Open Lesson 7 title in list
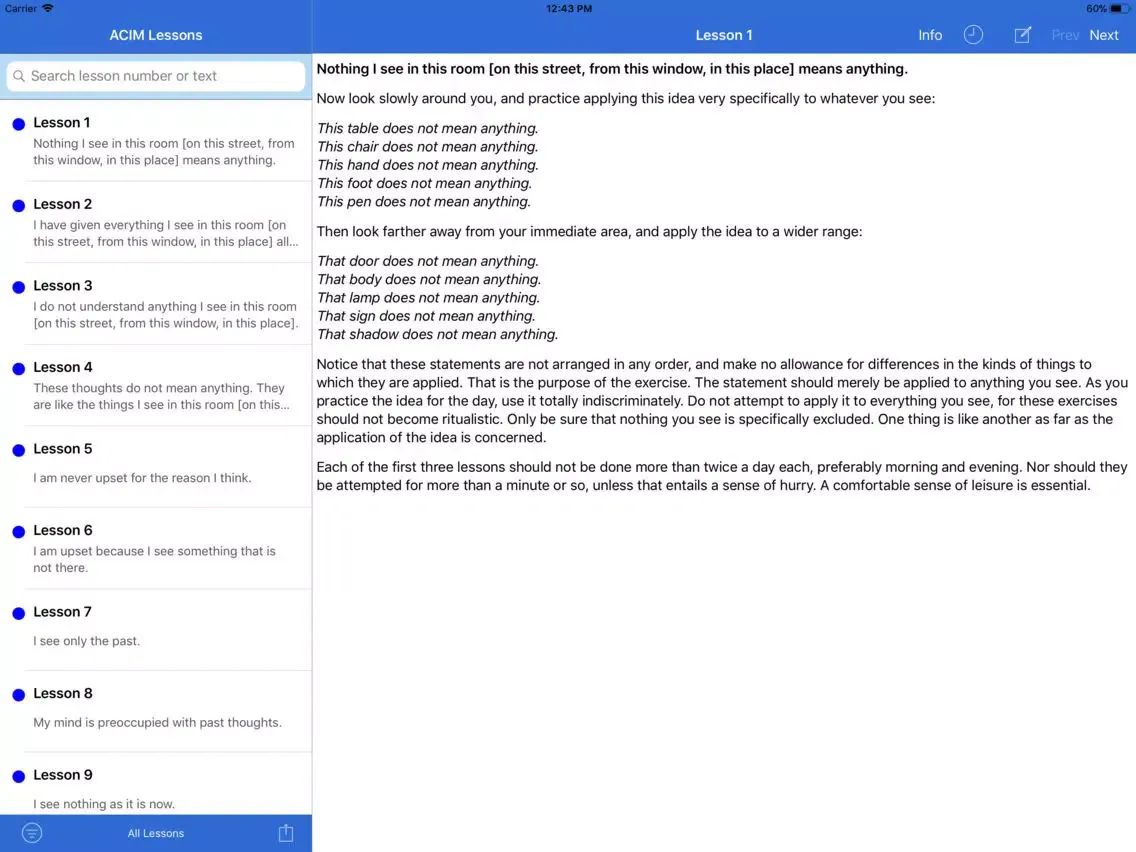This screenshot has width=1136, height=852. tap(62, 611)
